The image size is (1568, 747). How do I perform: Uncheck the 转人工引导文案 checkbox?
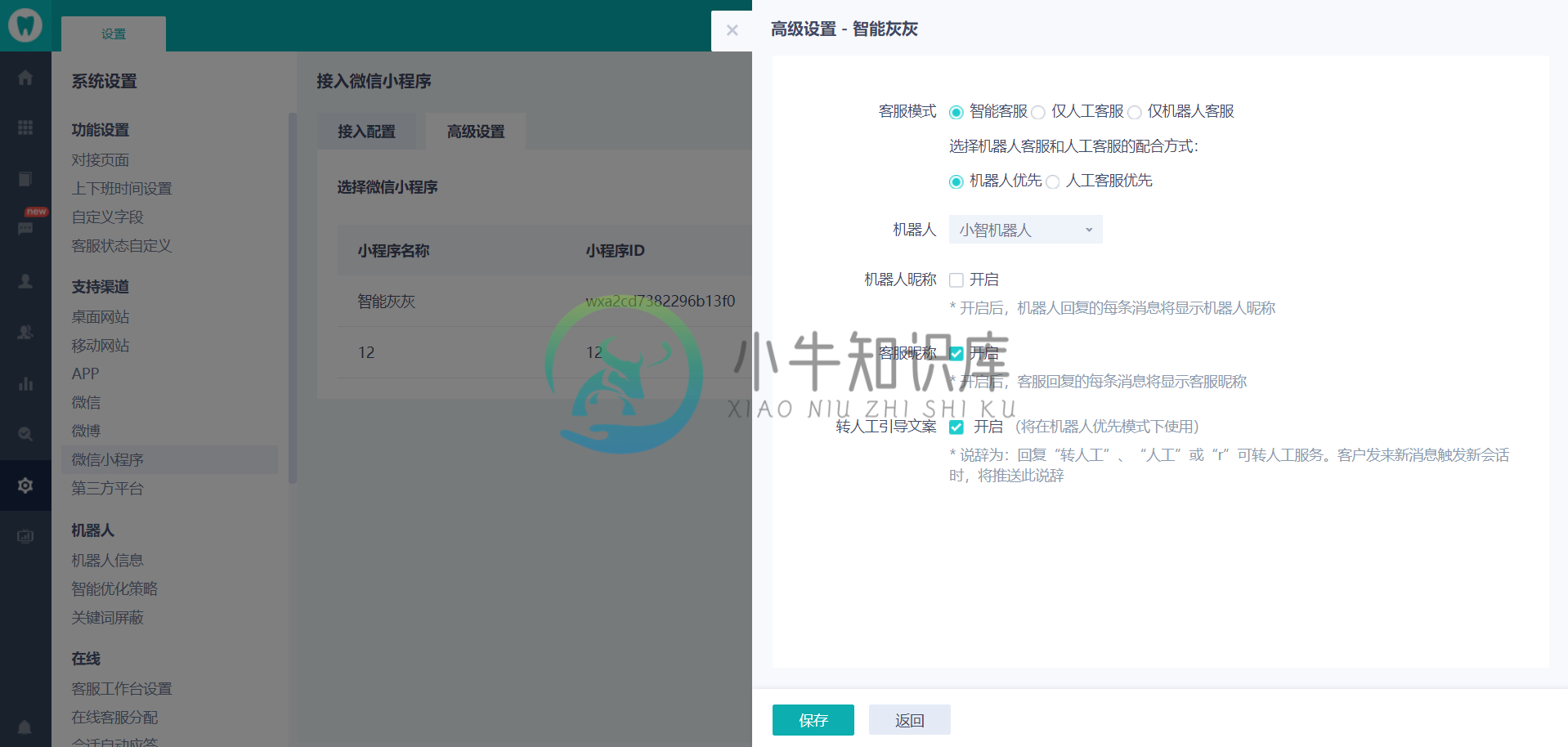point(956,427)
